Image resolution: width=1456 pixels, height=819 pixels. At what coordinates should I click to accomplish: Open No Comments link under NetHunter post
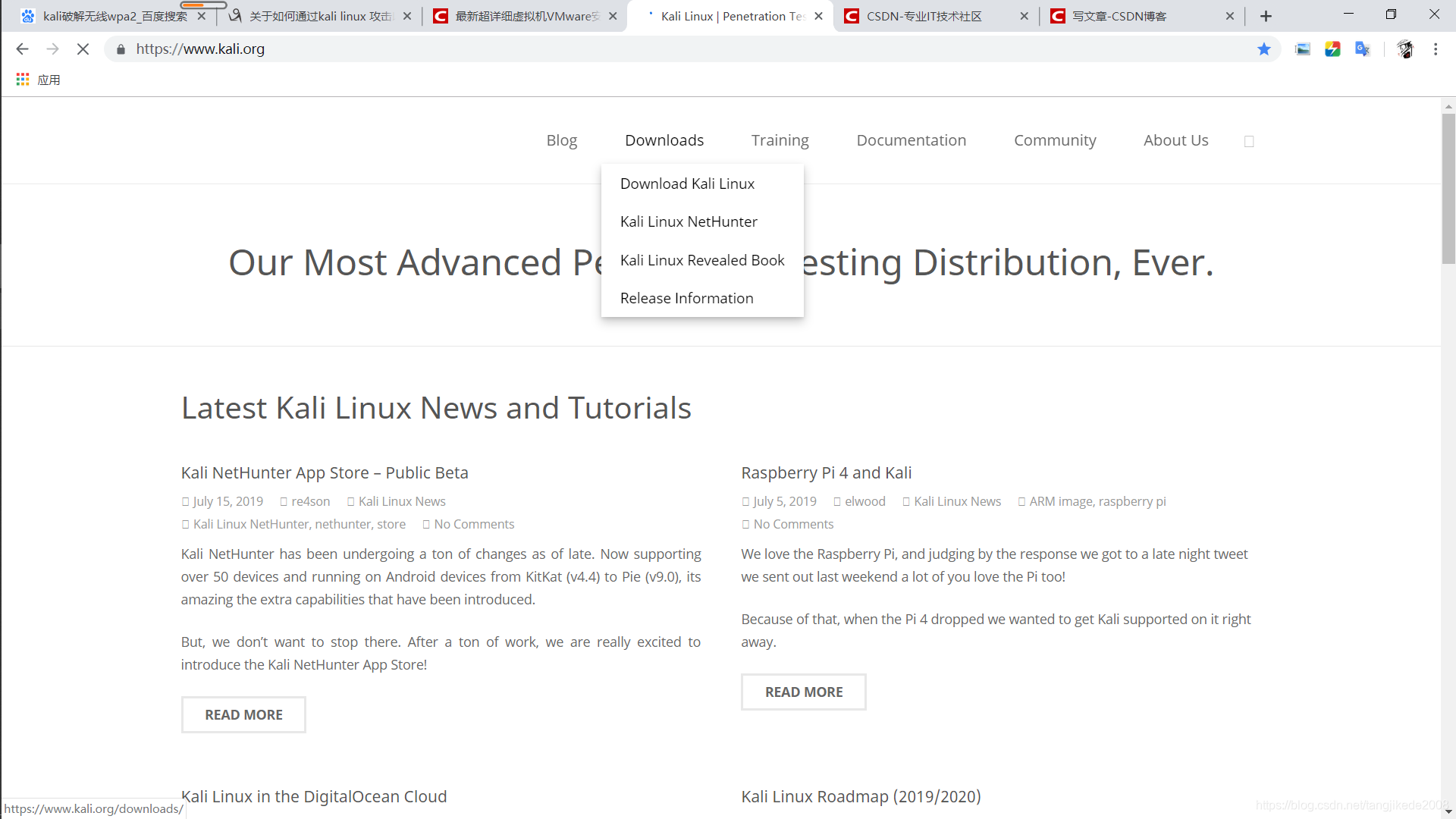point(474,524)
